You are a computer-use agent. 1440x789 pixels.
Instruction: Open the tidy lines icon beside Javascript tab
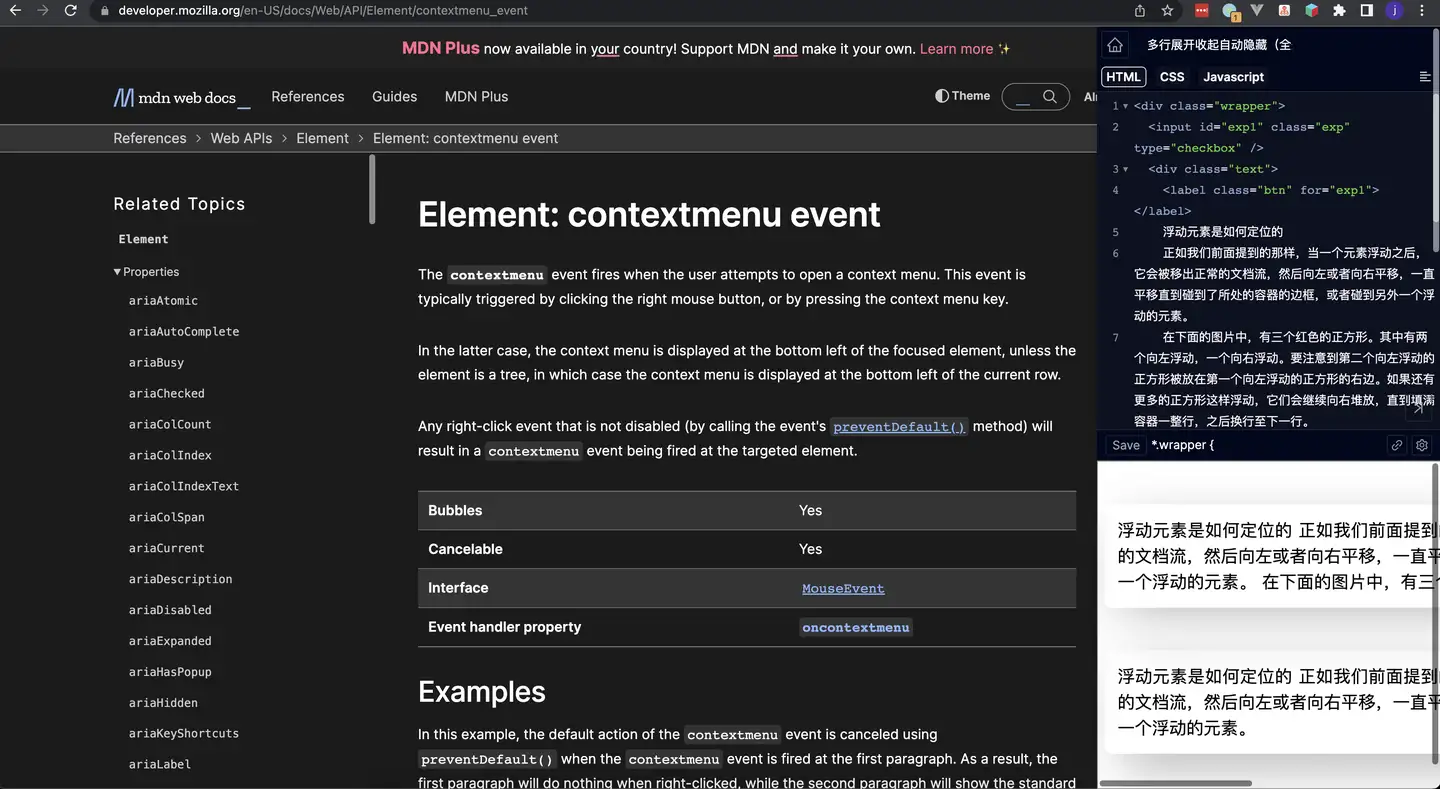[1425, 77]
